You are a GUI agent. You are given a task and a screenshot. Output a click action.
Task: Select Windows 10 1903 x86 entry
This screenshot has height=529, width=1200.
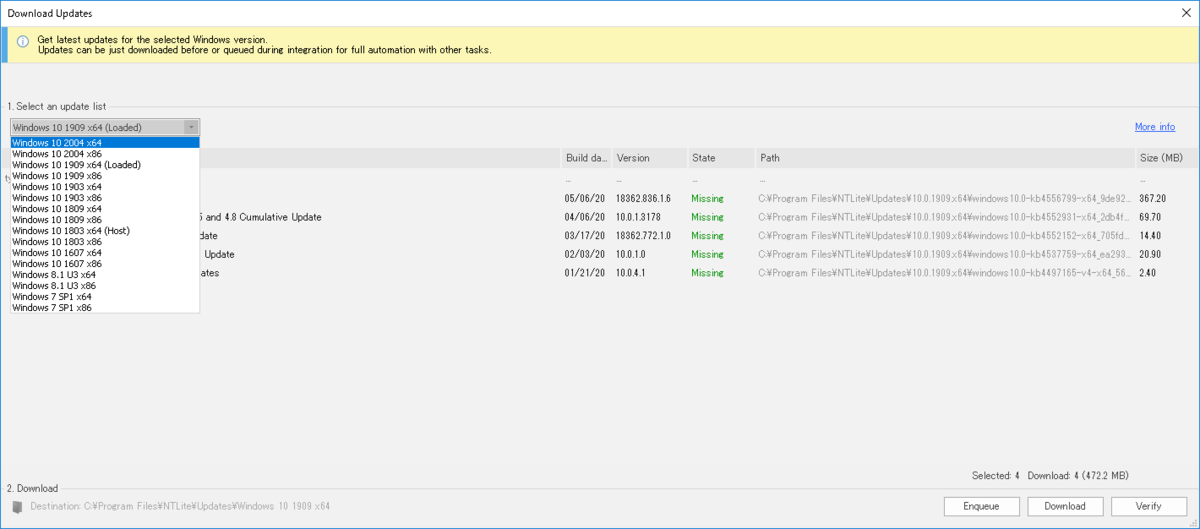[x=105, y=198]
